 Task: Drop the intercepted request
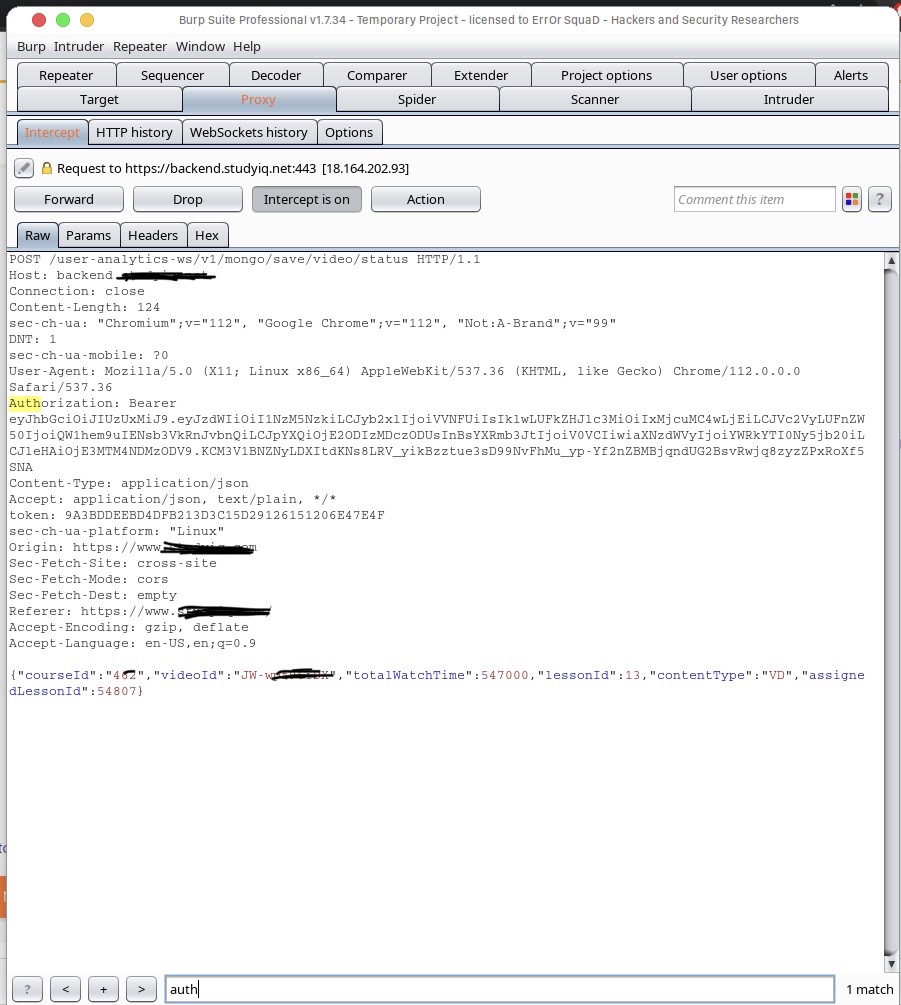coord(187,199)
